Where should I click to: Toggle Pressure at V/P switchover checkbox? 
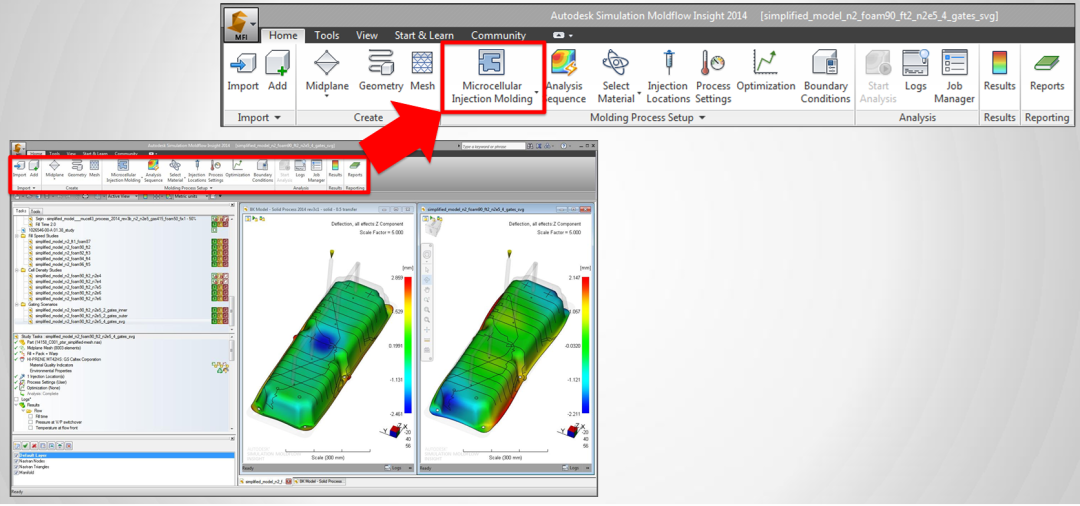point(30,422)
